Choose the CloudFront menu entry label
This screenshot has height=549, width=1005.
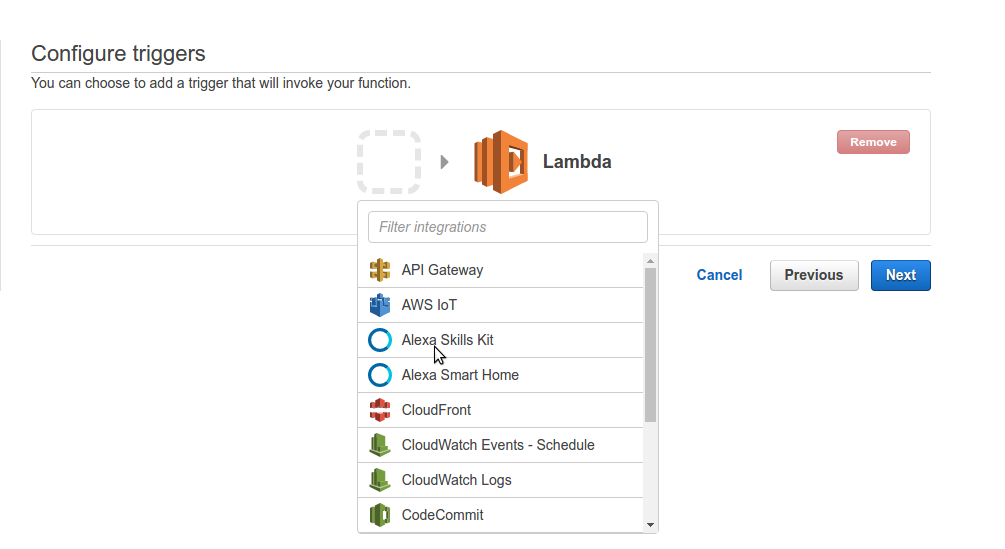pos(436,410)
